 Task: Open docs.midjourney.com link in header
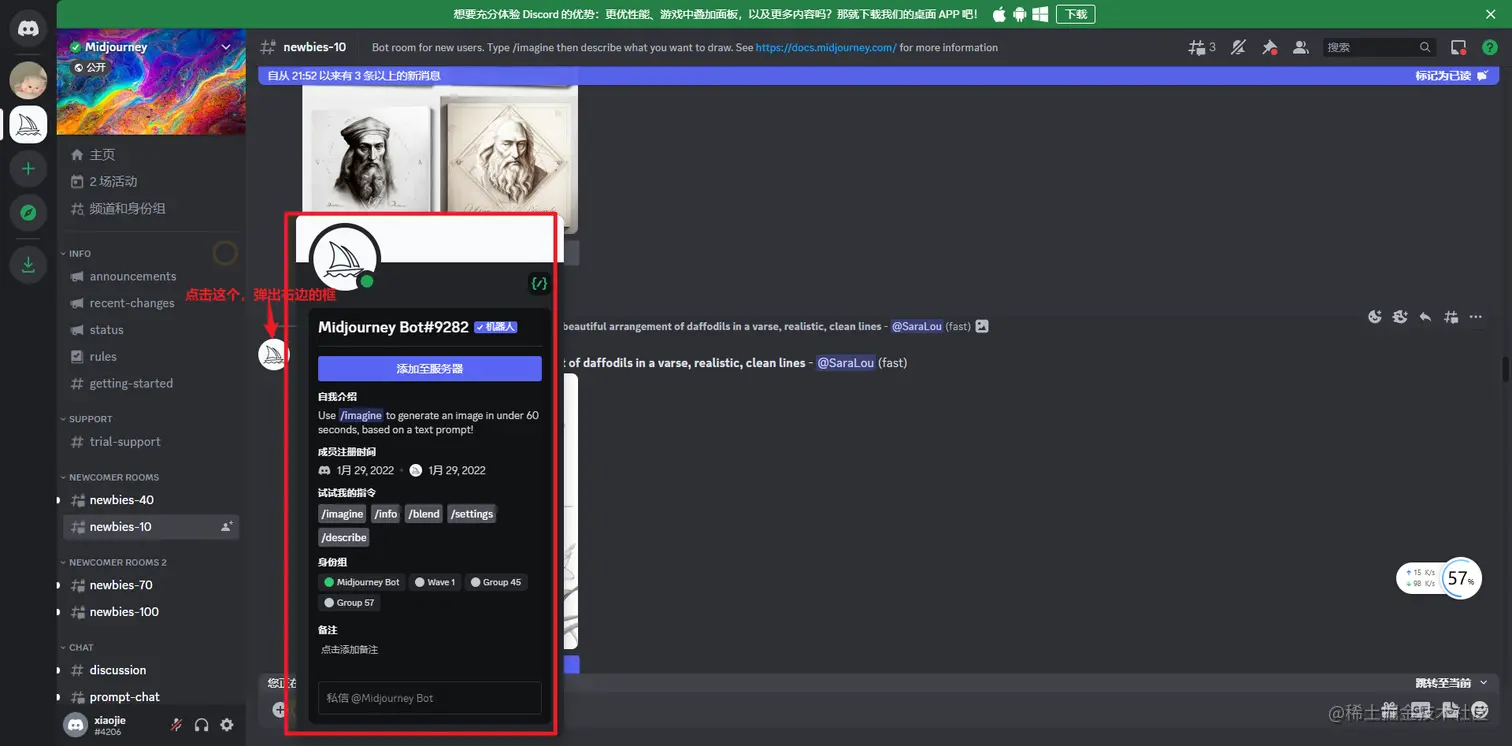click(x=826, y=47)
